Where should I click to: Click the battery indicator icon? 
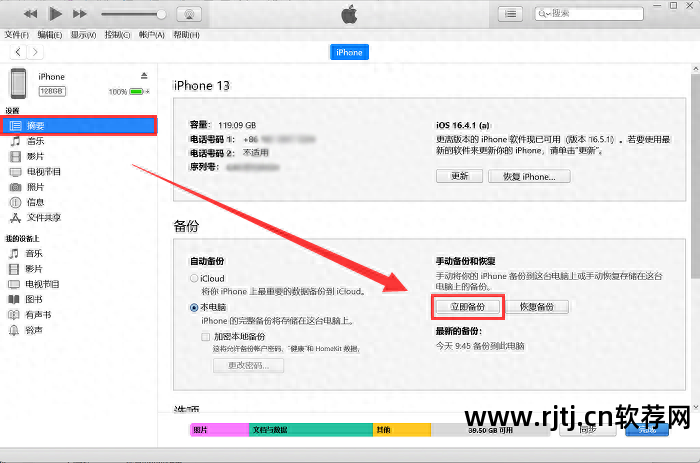click(136, 92)
